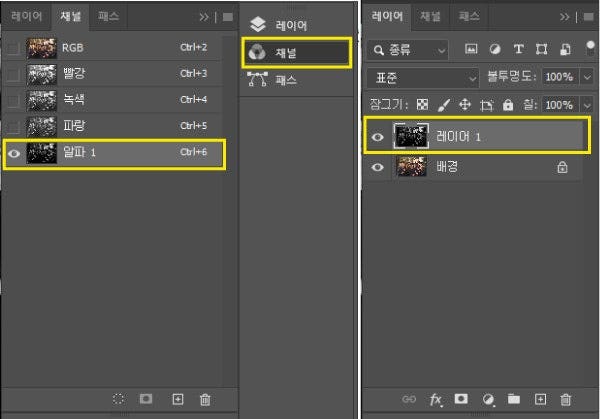The height and width of the screenshot is (419, 600).
Task: Show the 파랑 channel visibility box
Action: click(13, 127)
